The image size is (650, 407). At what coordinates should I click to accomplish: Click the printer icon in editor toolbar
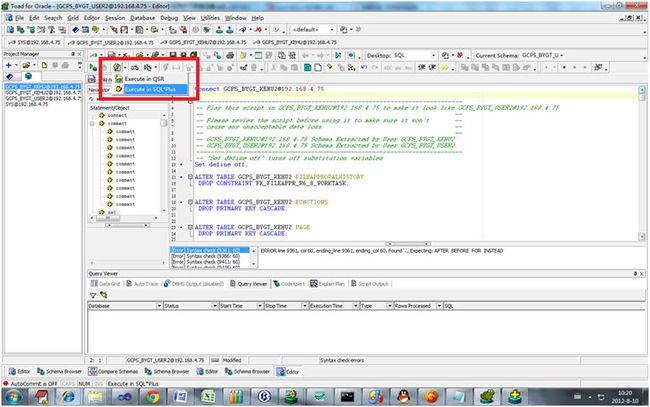pos(230,55)
